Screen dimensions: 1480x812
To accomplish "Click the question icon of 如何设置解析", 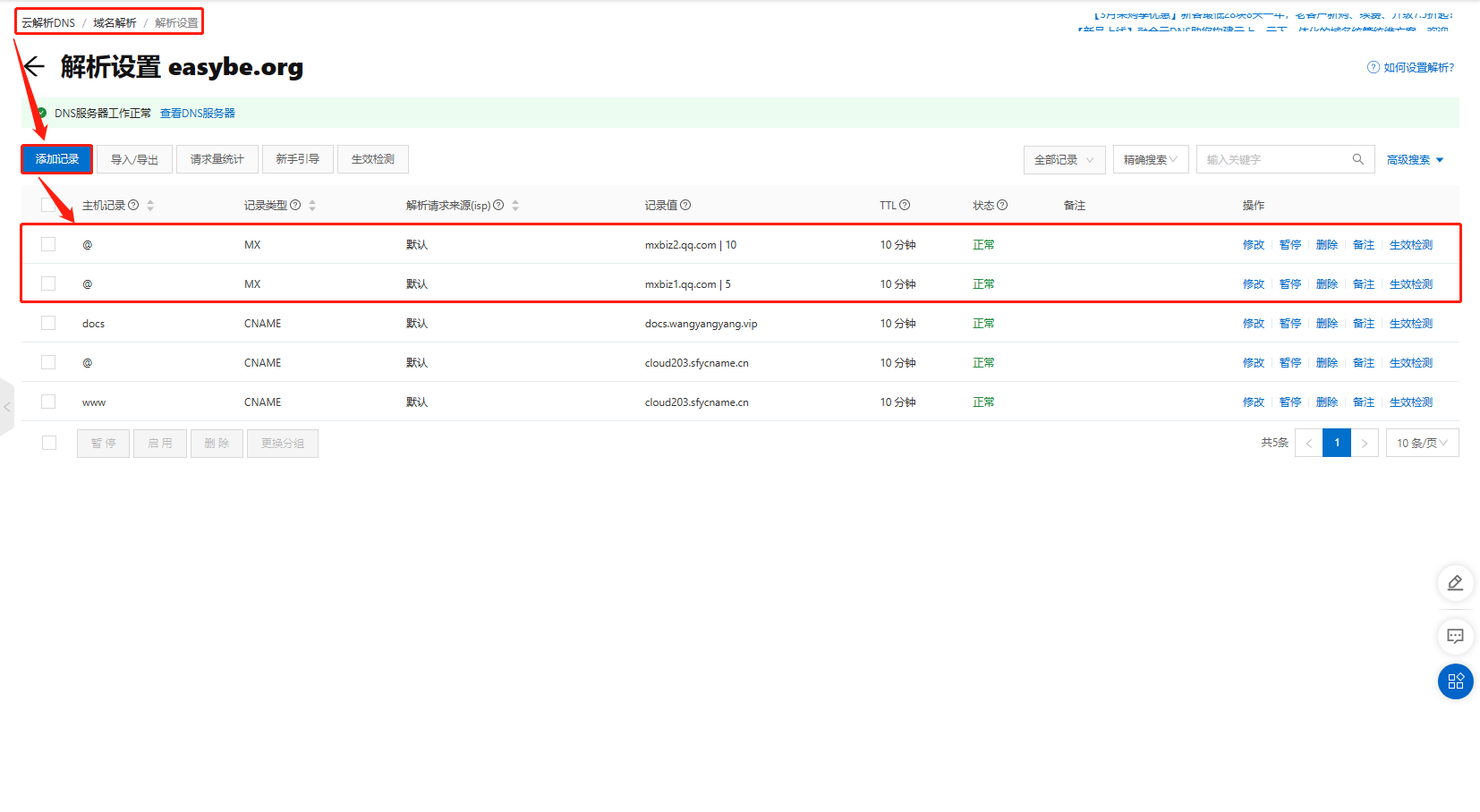I will 1373,67.
